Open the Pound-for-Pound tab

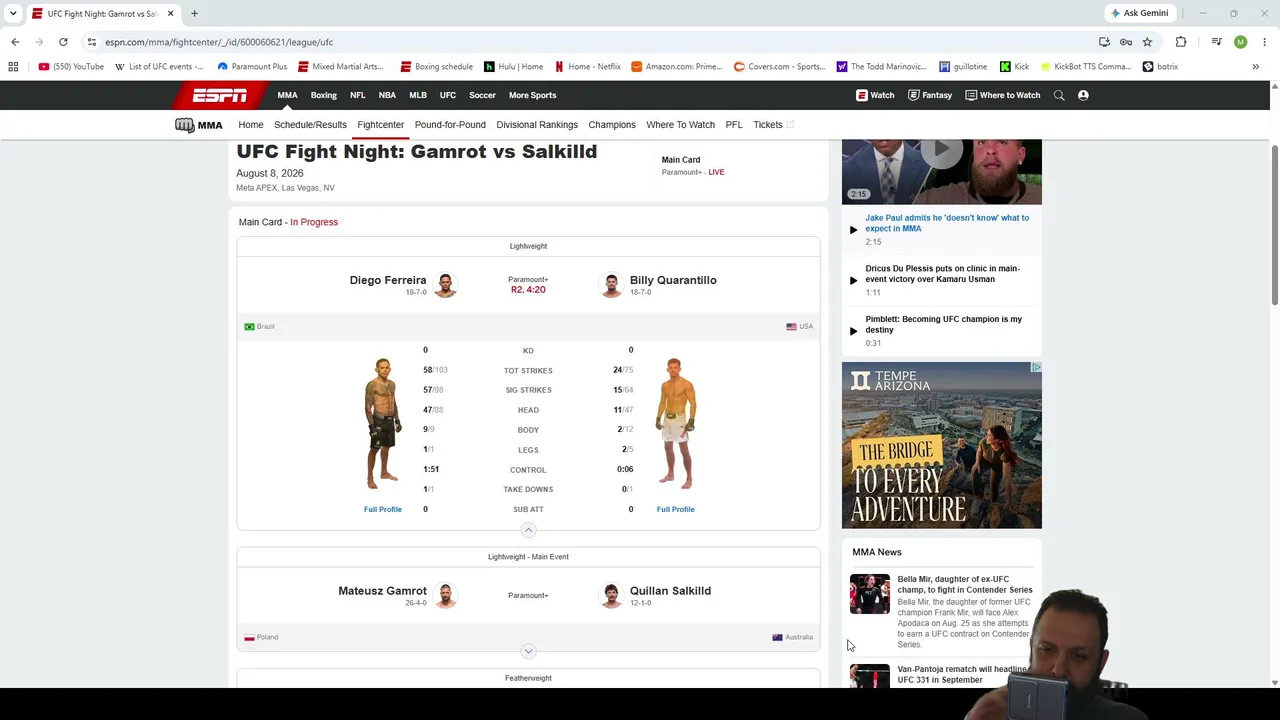tap(450, 125)
